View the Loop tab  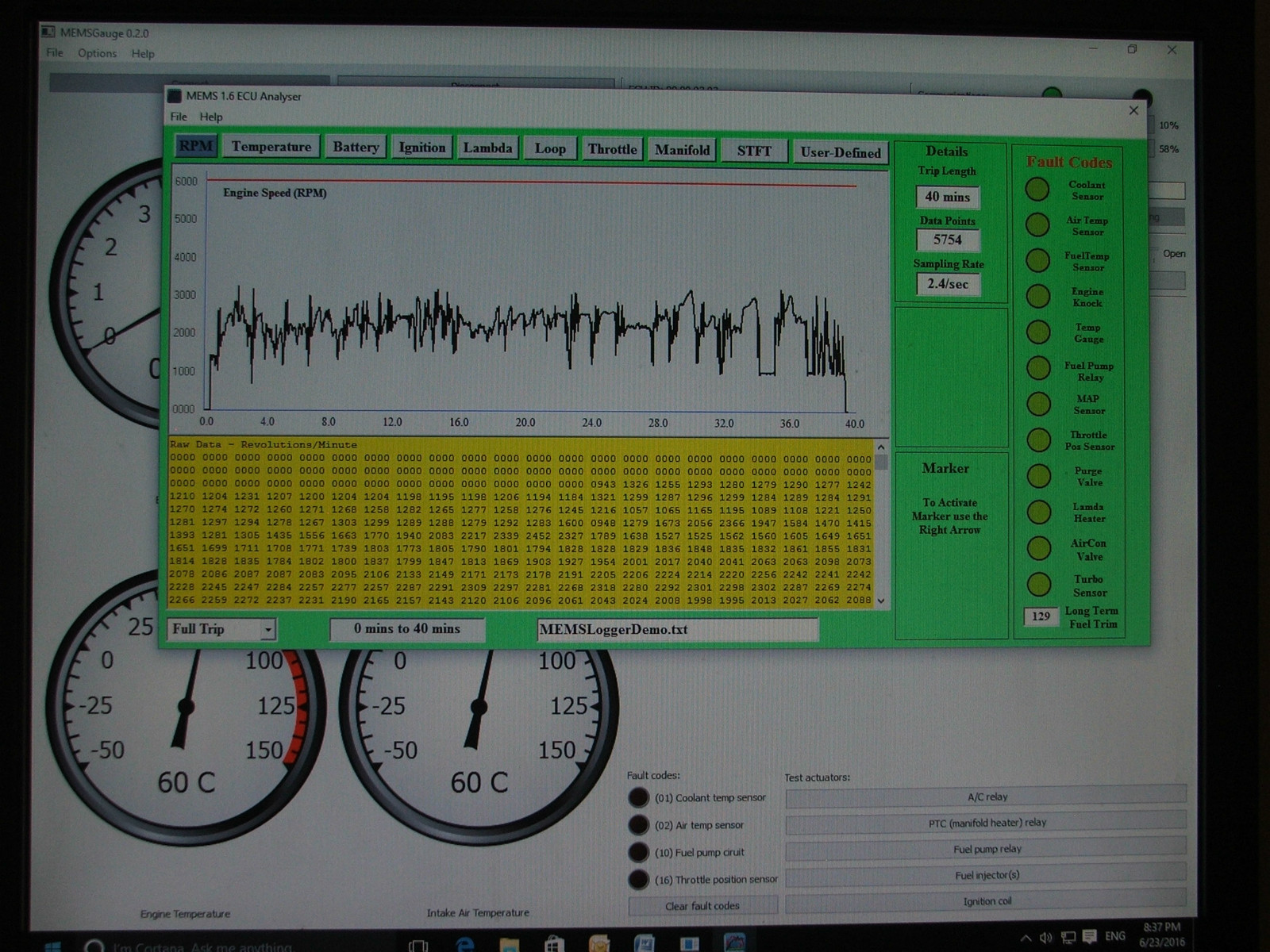click(x=550, y=148)
